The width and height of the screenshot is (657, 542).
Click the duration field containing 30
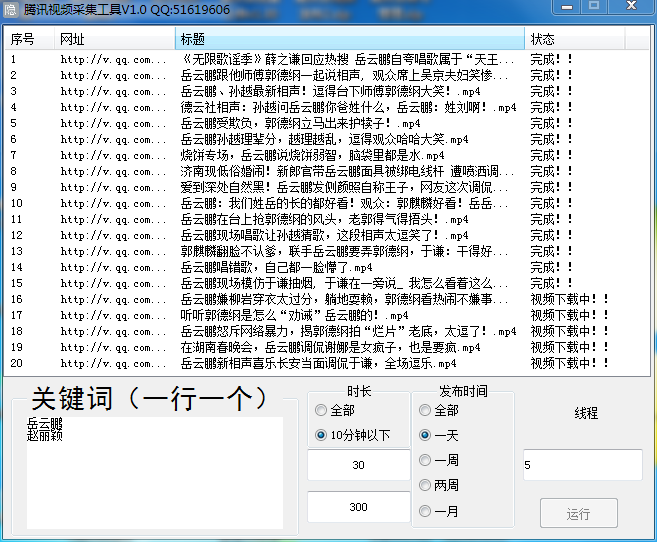tap(359, 465)
